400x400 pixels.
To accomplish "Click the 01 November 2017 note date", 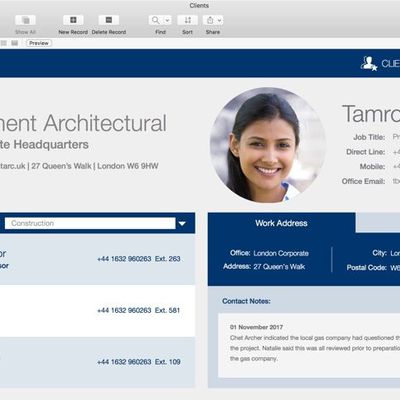I will coord(256,327).
